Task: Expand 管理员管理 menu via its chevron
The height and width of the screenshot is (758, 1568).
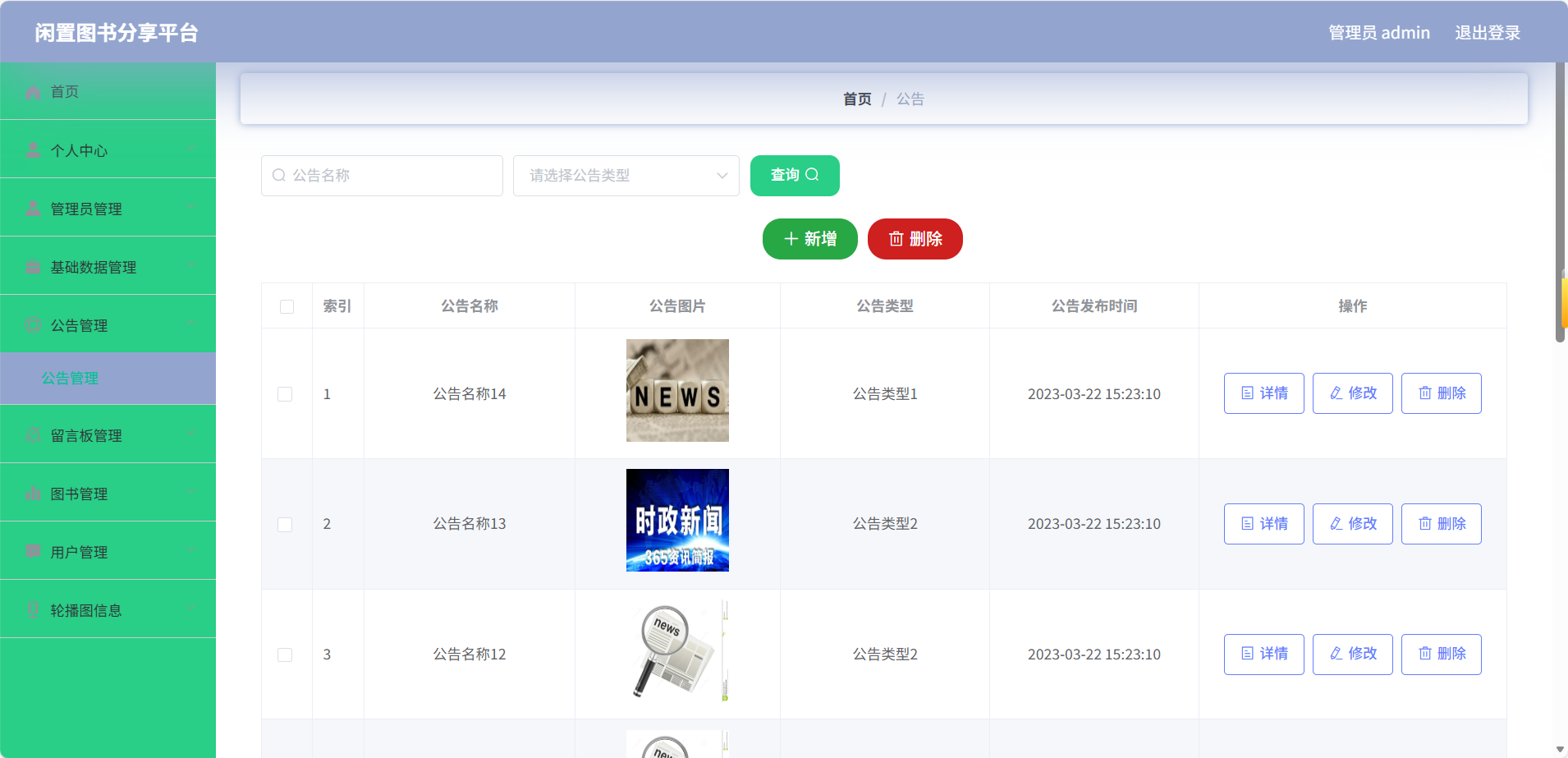Action: [190, 207]
